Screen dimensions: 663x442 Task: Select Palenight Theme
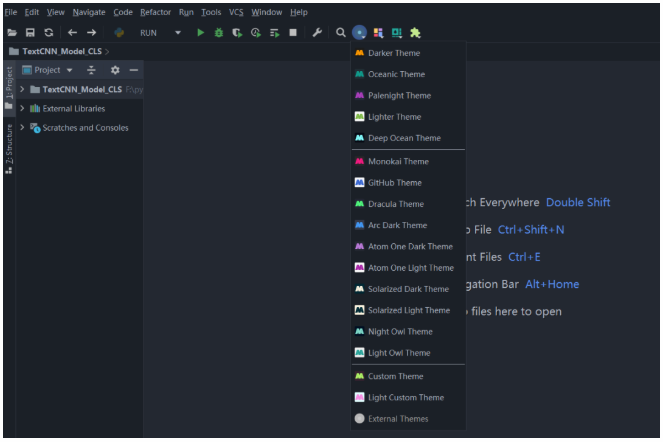(408, 95)
